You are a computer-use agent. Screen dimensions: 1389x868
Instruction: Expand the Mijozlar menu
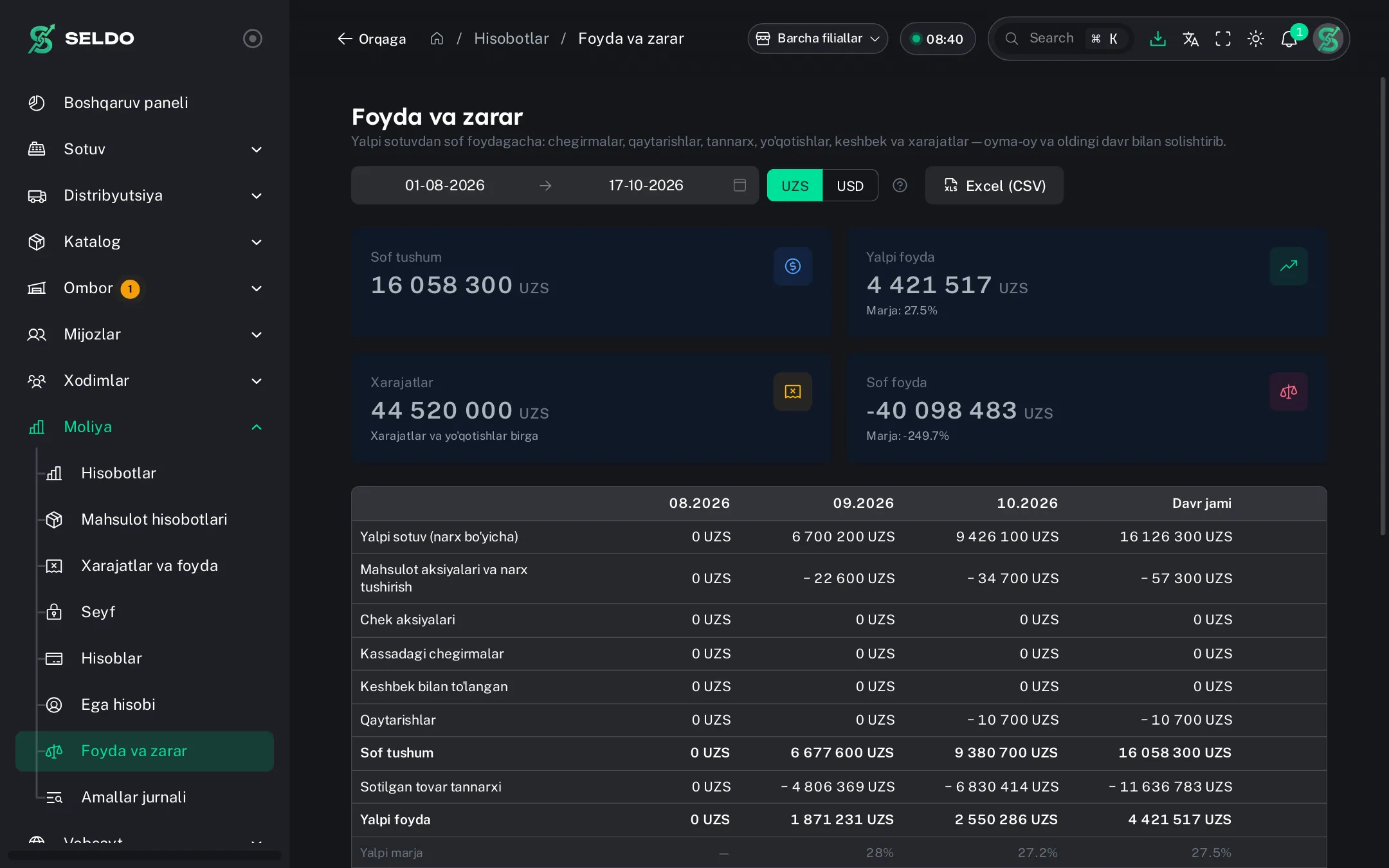coord(145,334)
